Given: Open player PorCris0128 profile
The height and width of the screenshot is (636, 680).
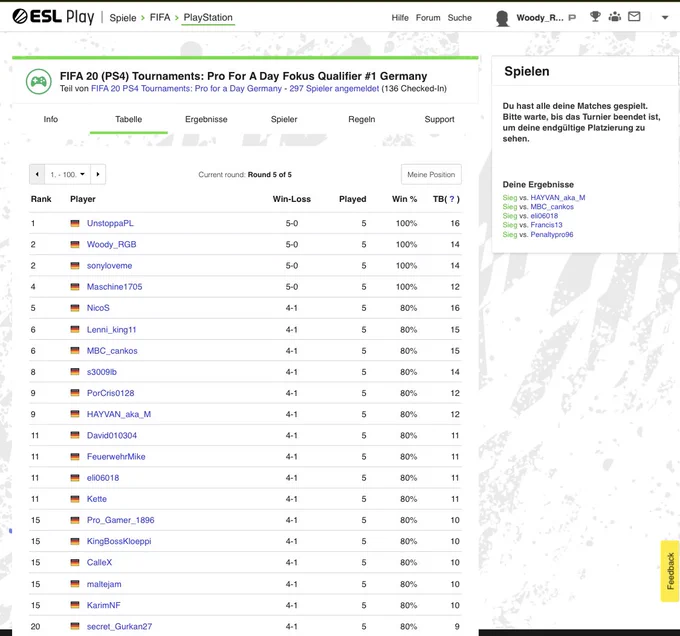Looking at the screenshot, I should coord(111,393).
